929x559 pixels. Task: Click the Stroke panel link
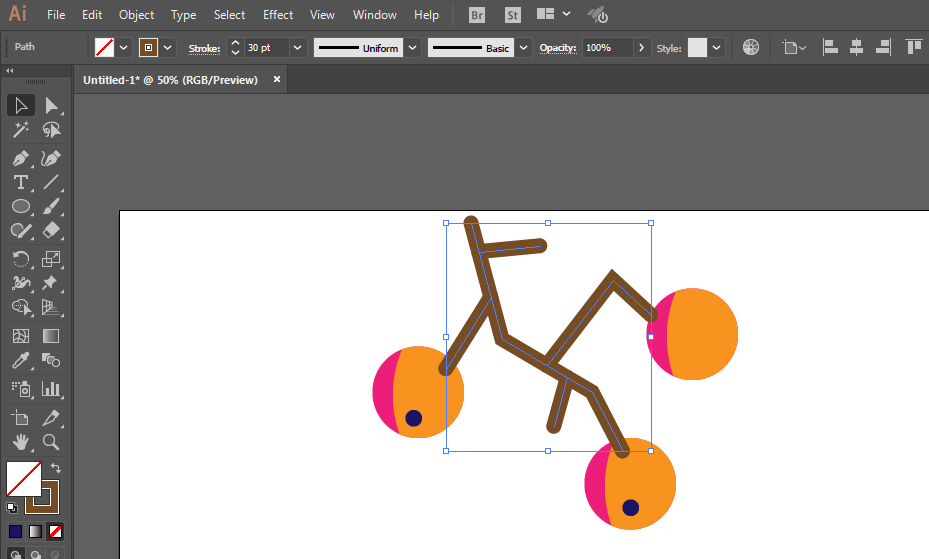204,49
